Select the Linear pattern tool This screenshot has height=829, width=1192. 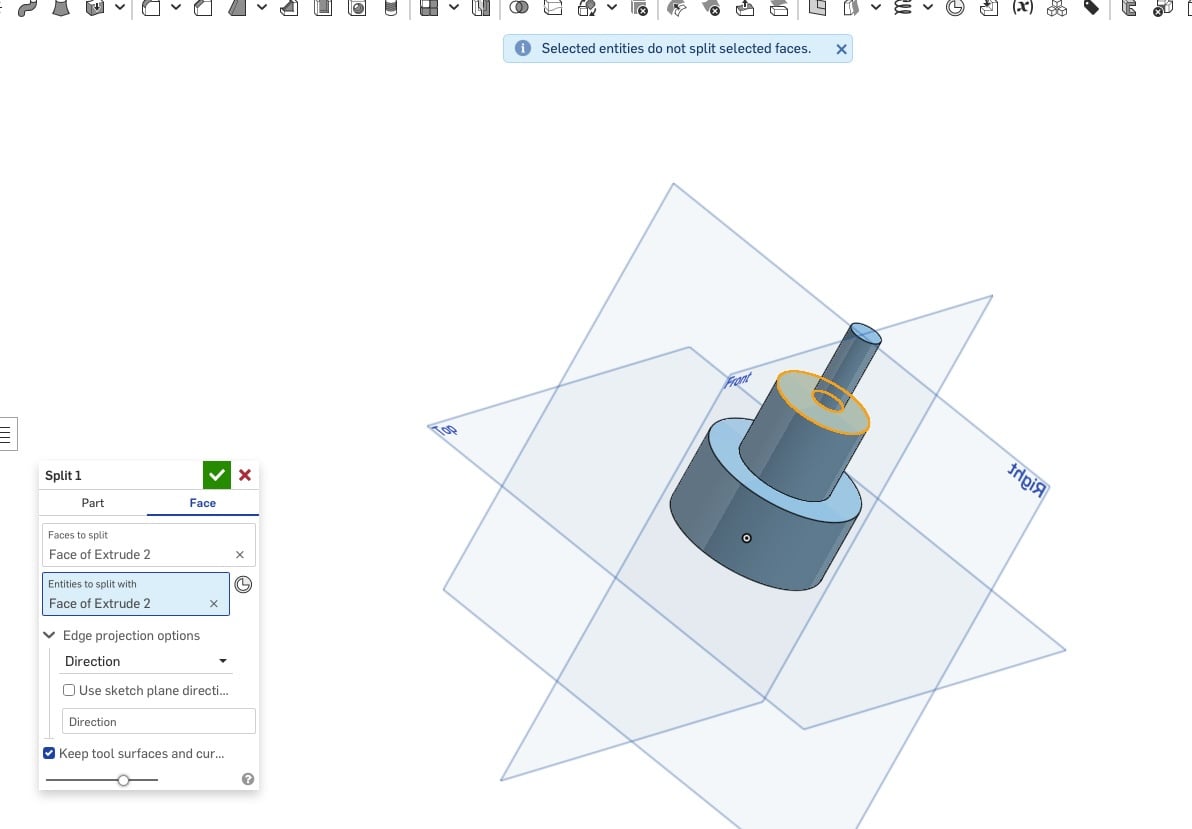pos(429,8)
